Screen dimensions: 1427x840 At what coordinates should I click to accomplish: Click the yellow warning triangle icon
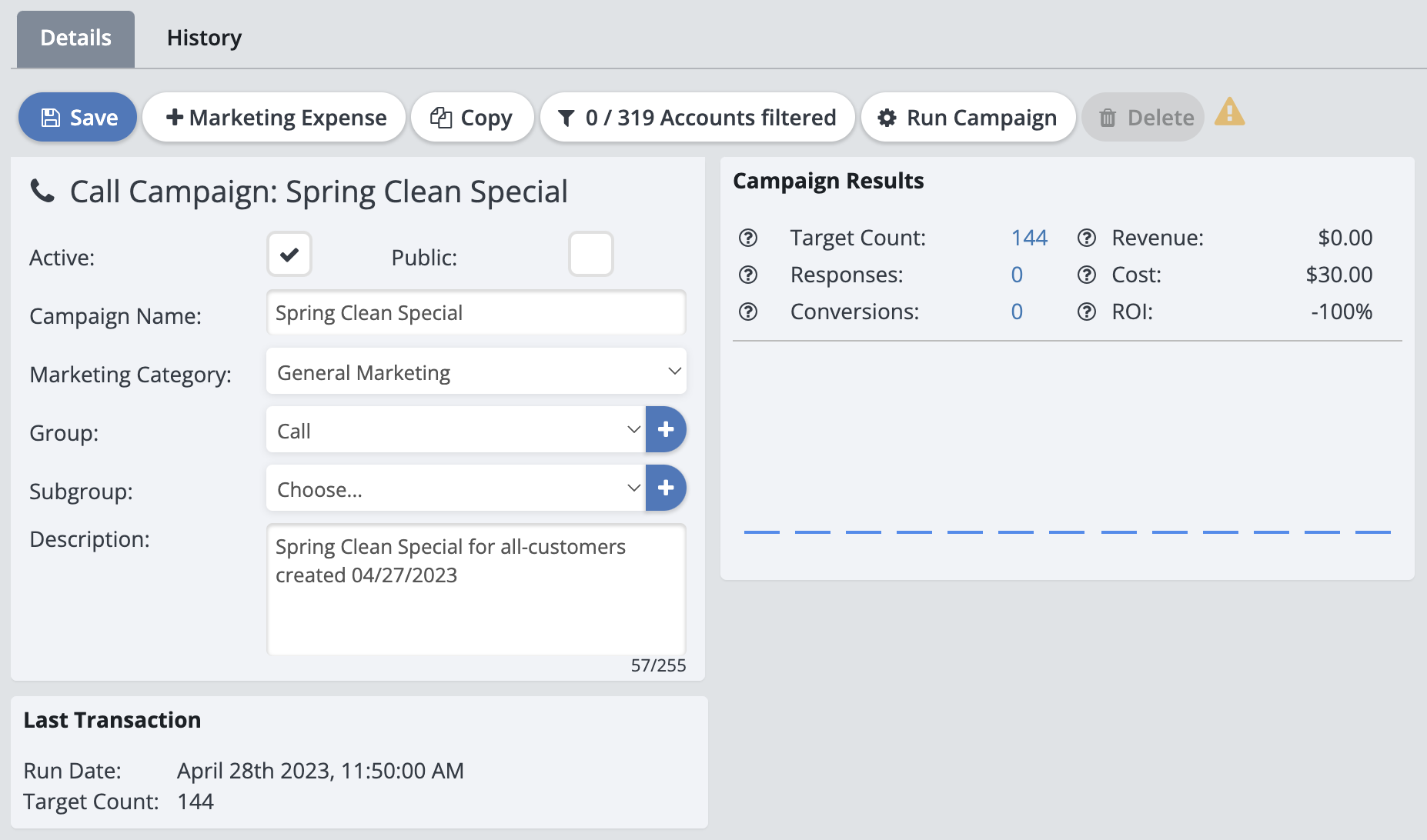pos(1229,113)
